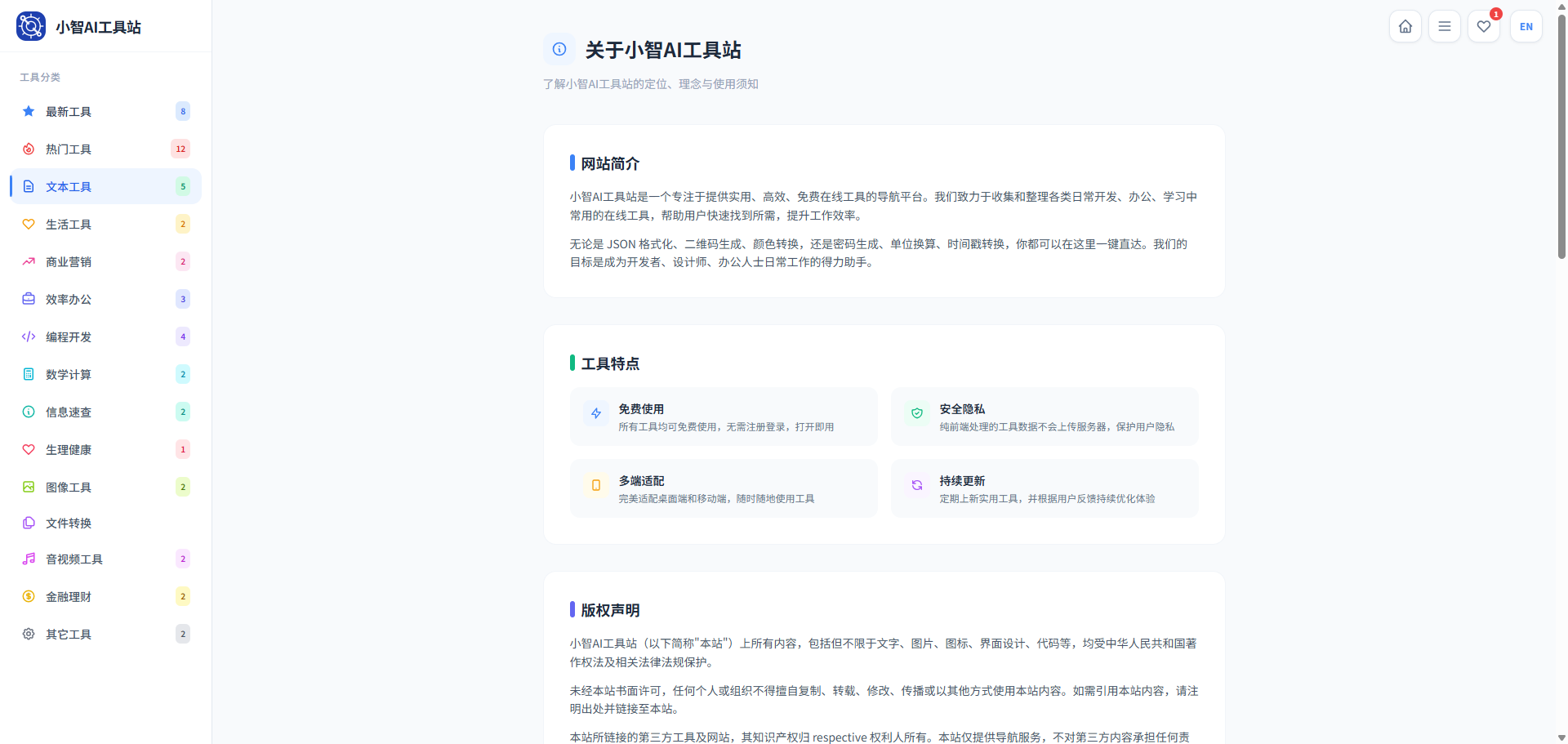Open favorites heart icon in header
Screen dimensions: 1568x744
coord(1484,26)
